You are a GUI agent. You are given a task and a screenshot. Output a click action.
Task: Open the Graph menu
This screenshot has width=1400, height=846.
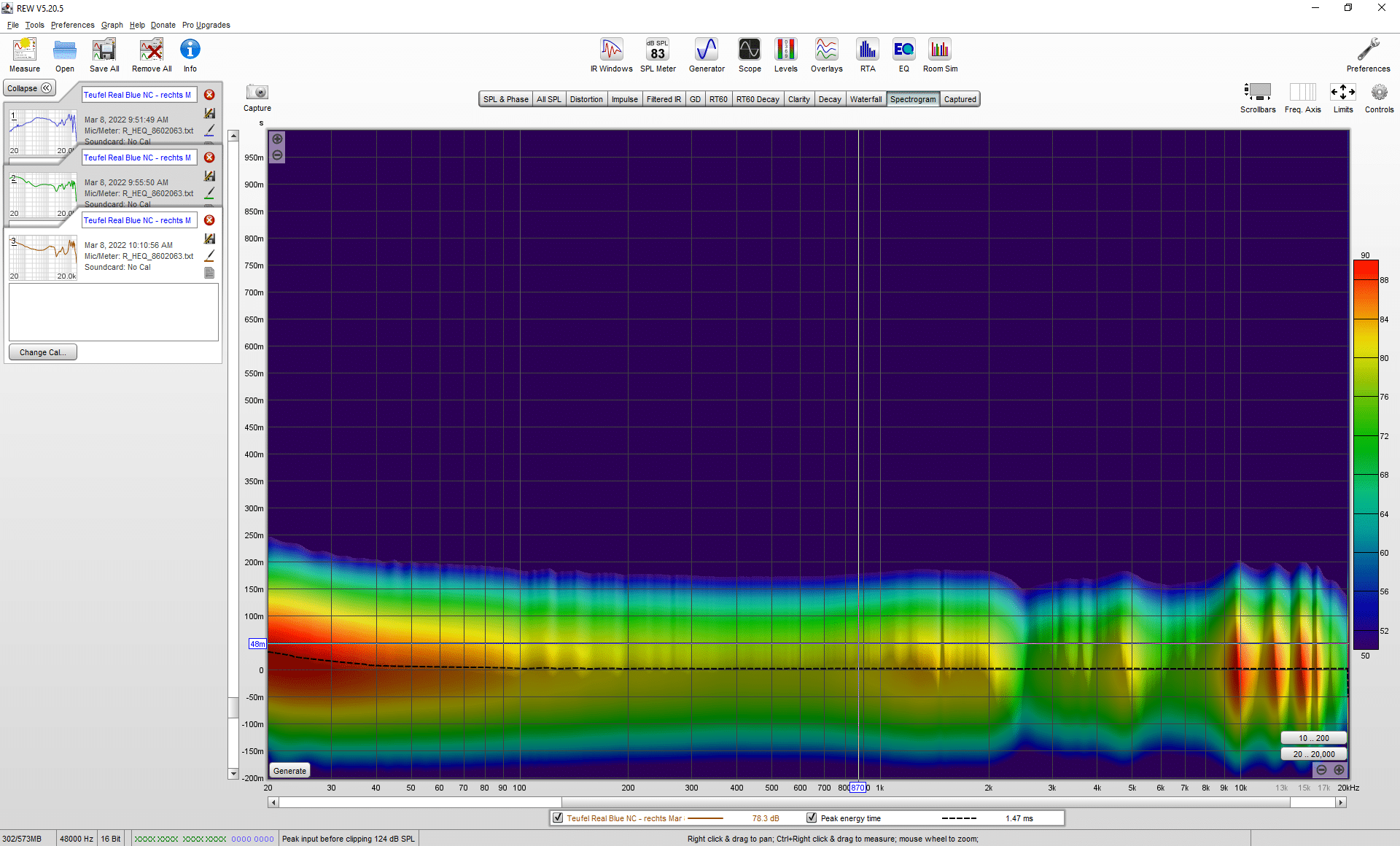112,25
